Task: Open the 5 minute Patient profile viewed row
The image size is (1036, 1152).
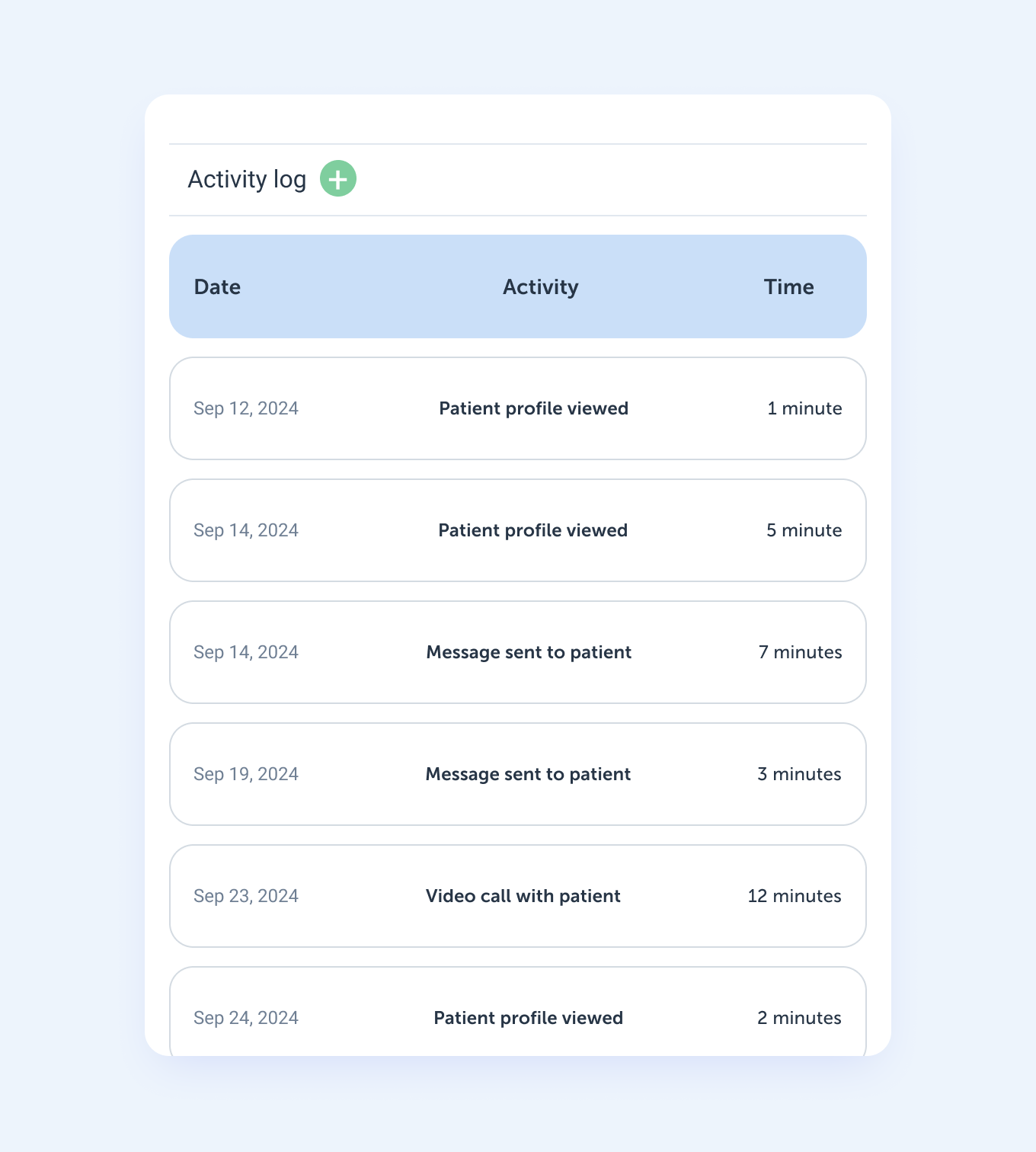Action: 518,530
